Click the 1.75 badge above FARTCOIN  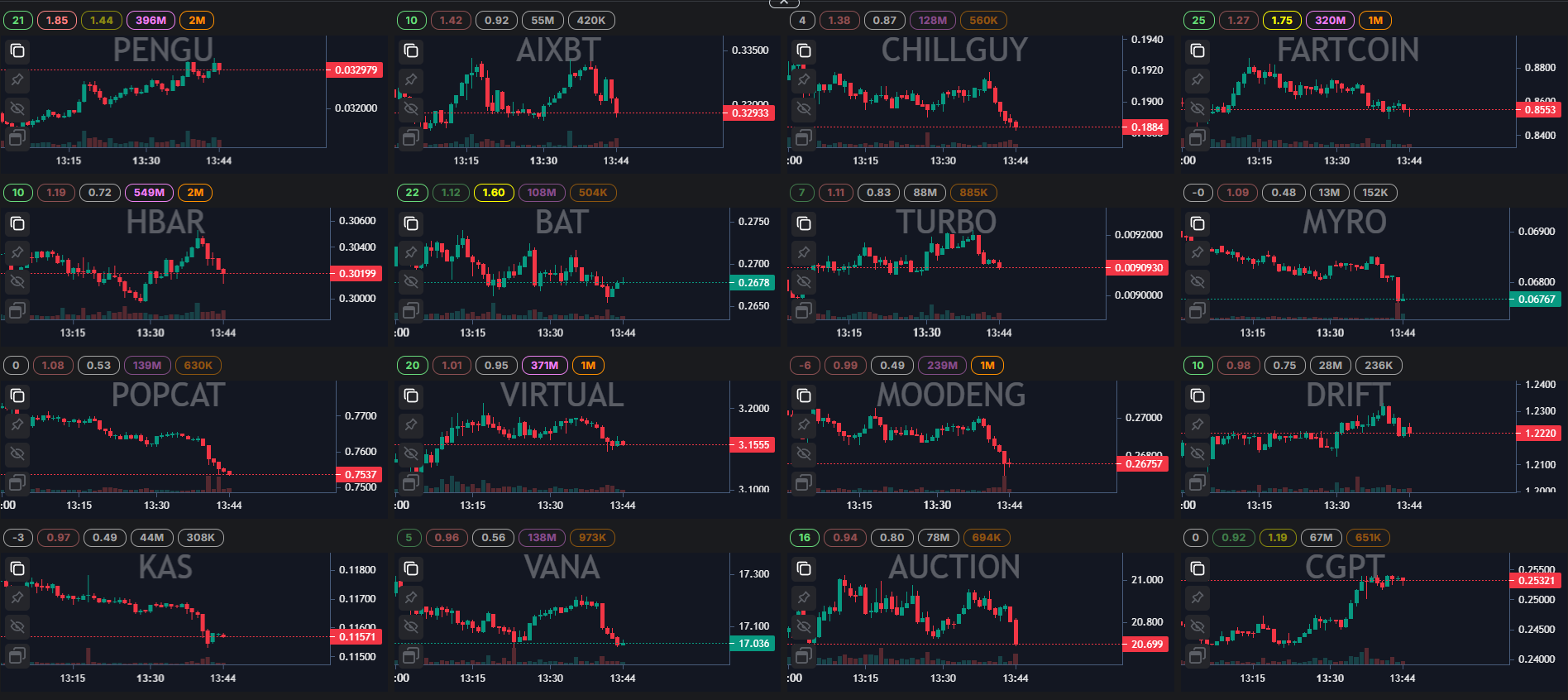[1282, 21]
